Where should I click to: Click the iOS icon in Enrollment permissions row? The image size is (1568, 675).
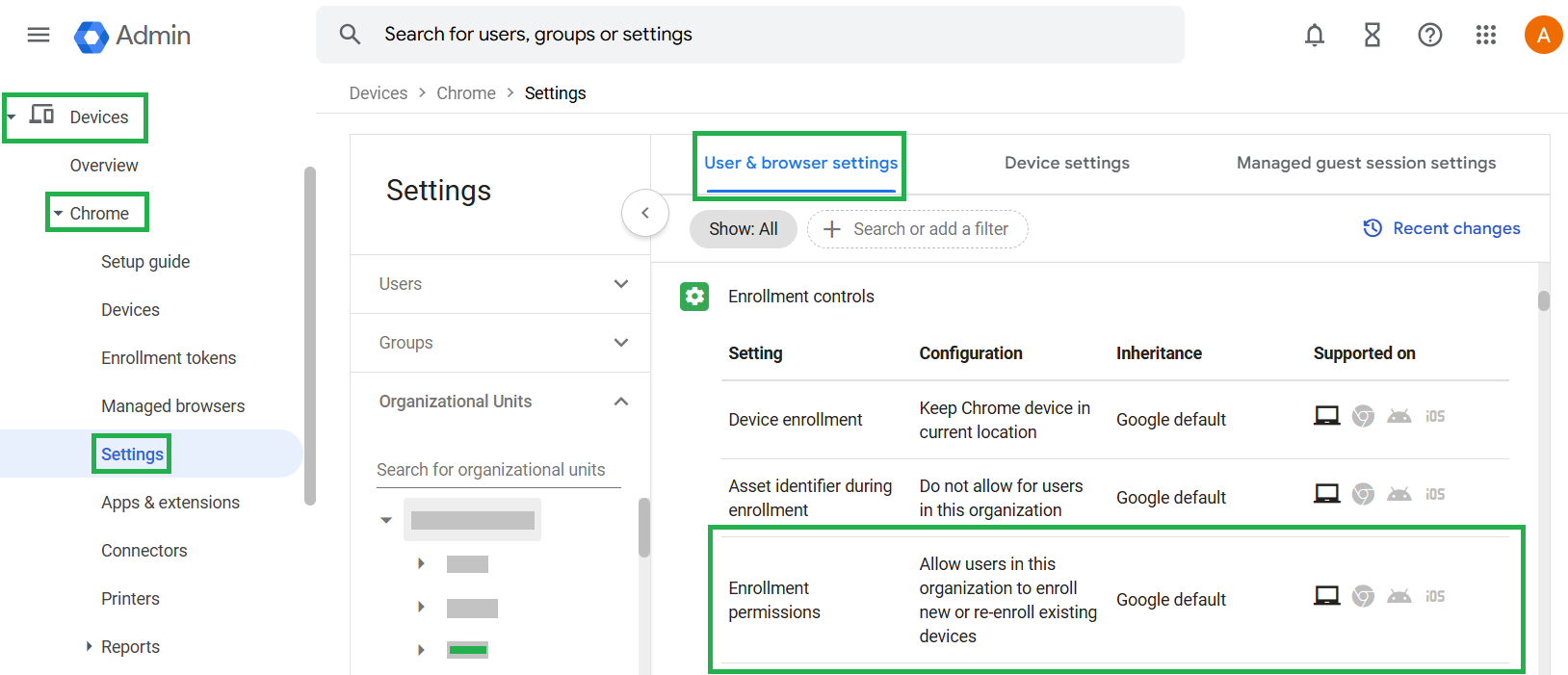1435,596
